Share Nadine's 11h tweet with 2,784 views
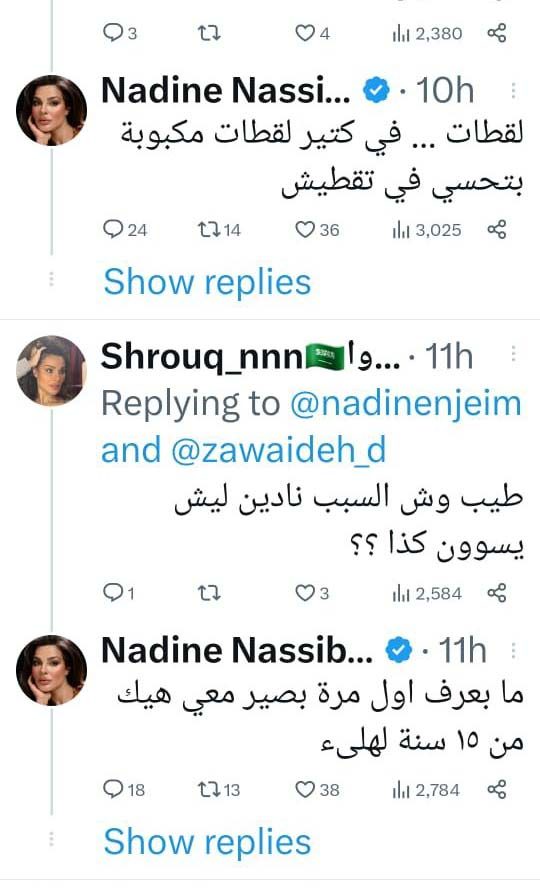Viewport: 540px width, 888px height. (496, 789)
